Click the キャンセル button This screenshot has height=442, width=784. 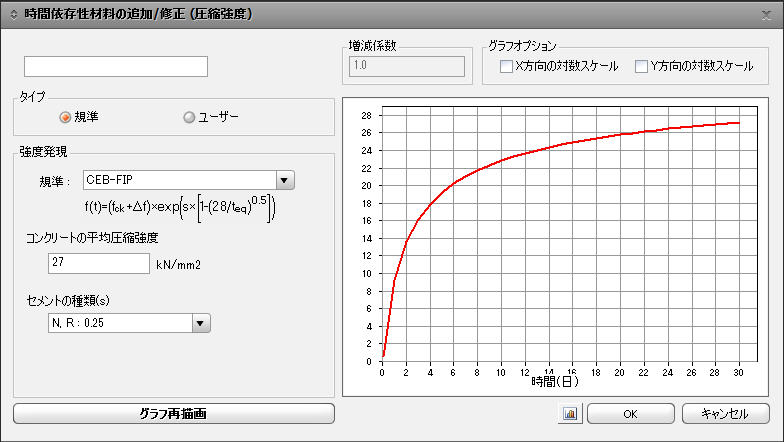tap(725, 413)
